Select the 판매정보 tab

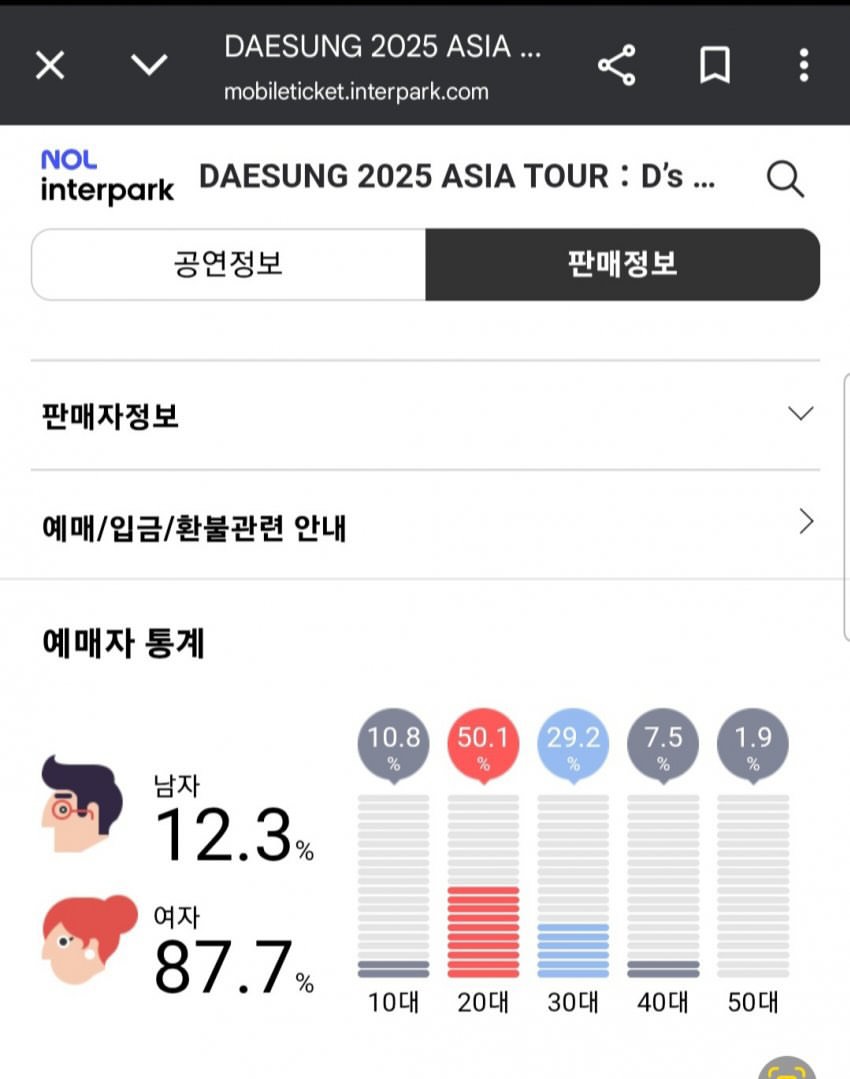pyautogui.click(x=622, y=264)
